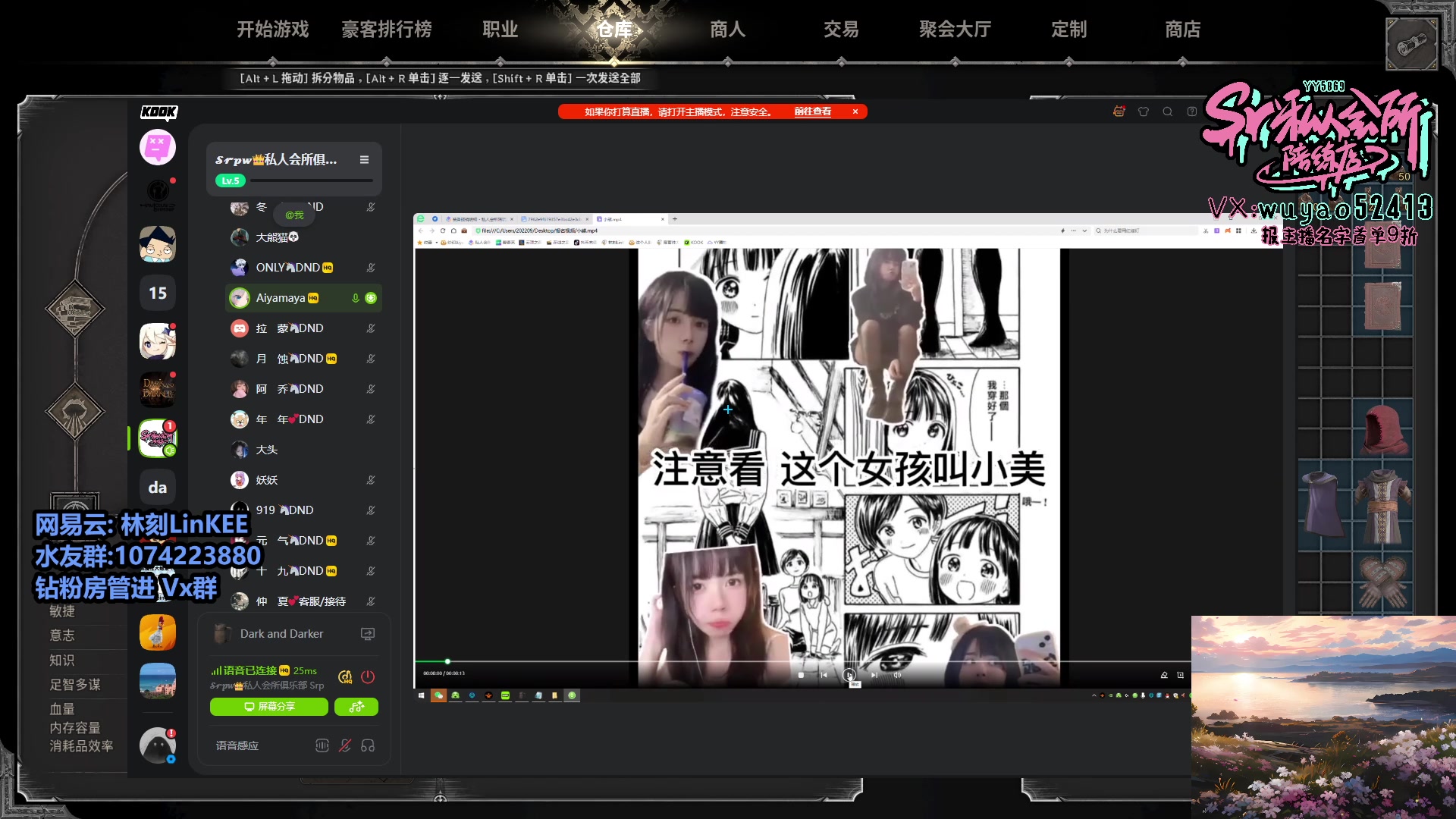Screen dimensions: 1456x819
Task: Click the 前往查看 link in the red banner
Action: [x=812, y=111]
